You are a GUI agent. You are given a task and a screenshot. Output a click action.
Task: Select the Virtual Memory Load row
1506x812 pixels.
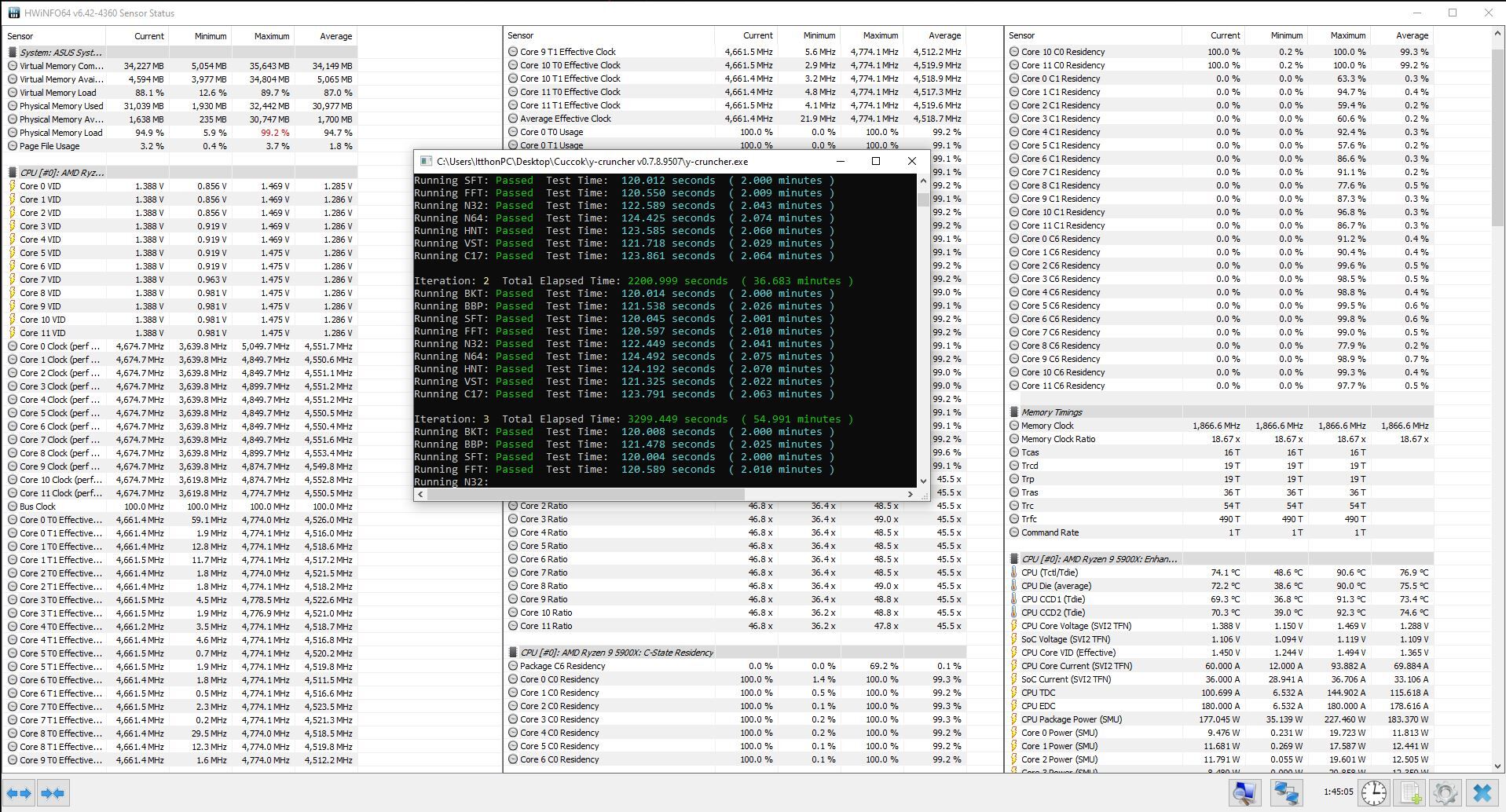point(181,93)
